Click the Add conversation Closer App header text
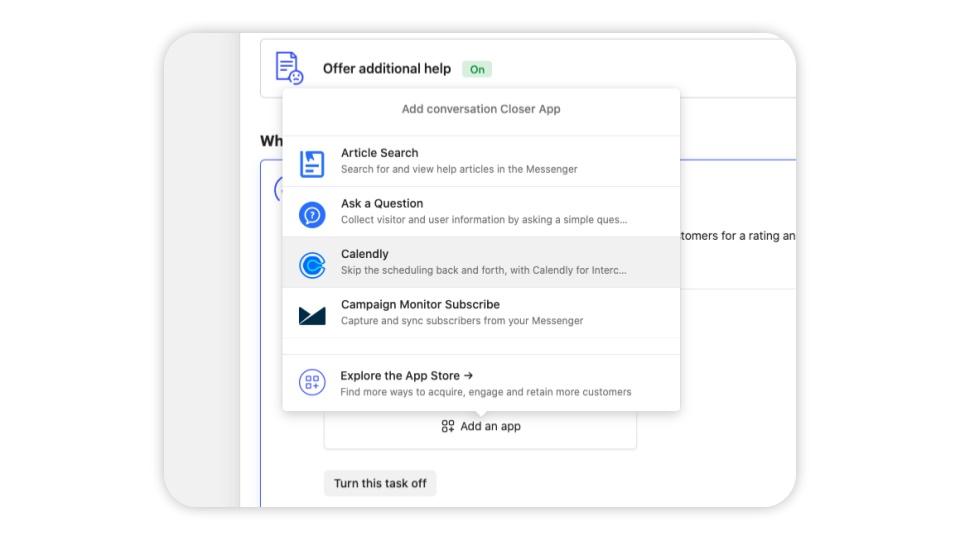This screenshot has height=540, width=960. [481, 109]
